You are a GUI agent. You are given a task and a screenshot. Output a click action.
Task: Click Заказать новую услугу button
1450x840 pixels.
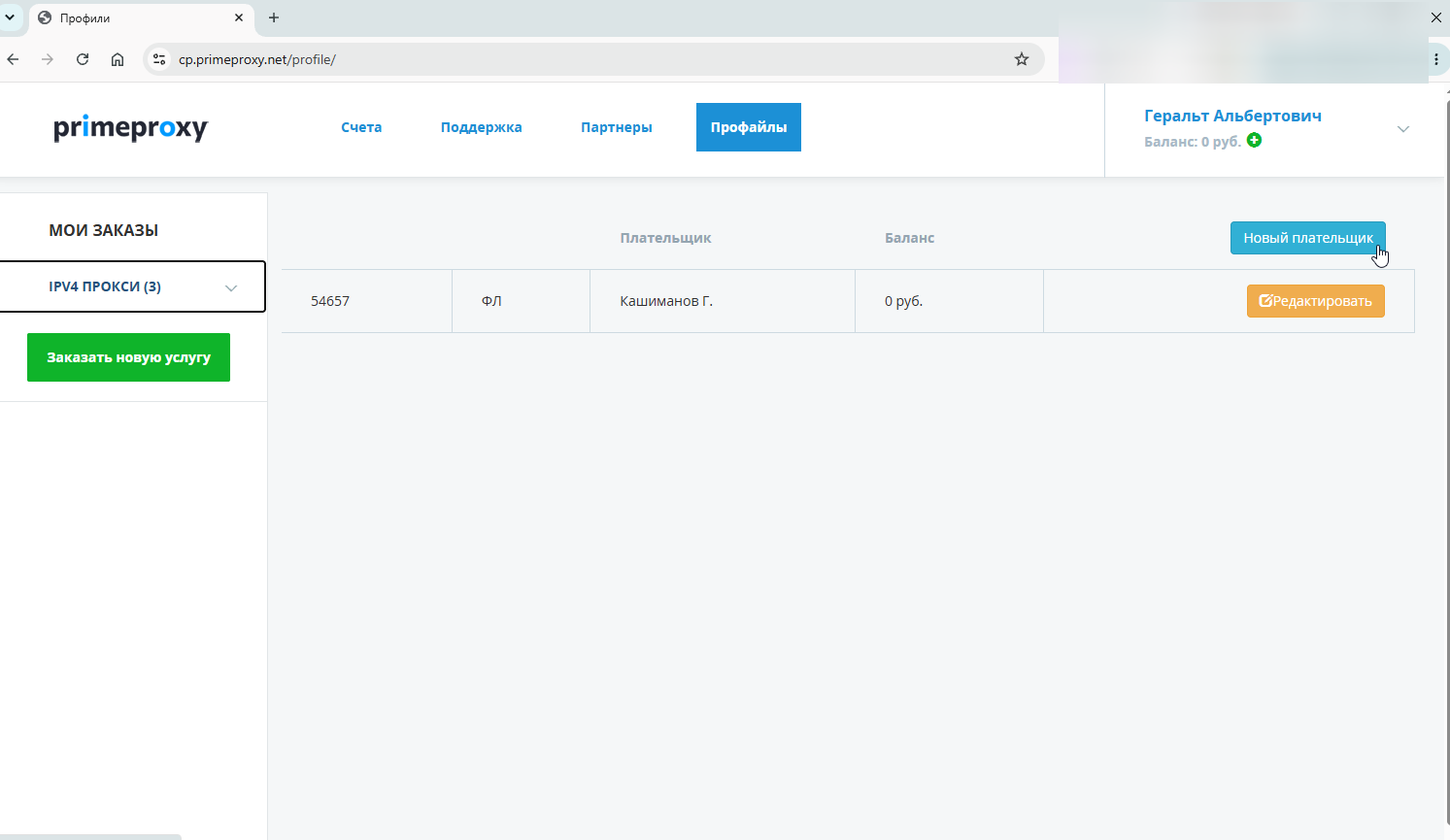(128, 357)
